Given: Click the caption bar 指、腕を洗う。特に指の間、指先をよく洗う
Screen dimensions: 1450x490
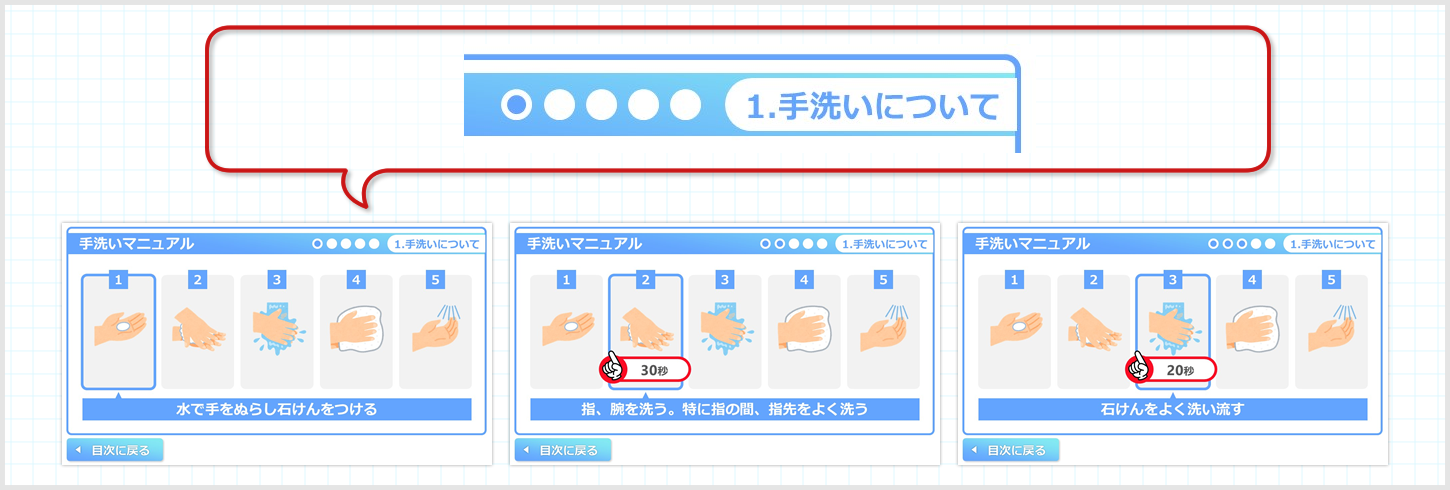Looking at the screenshot, I should [x=725, y=409].
